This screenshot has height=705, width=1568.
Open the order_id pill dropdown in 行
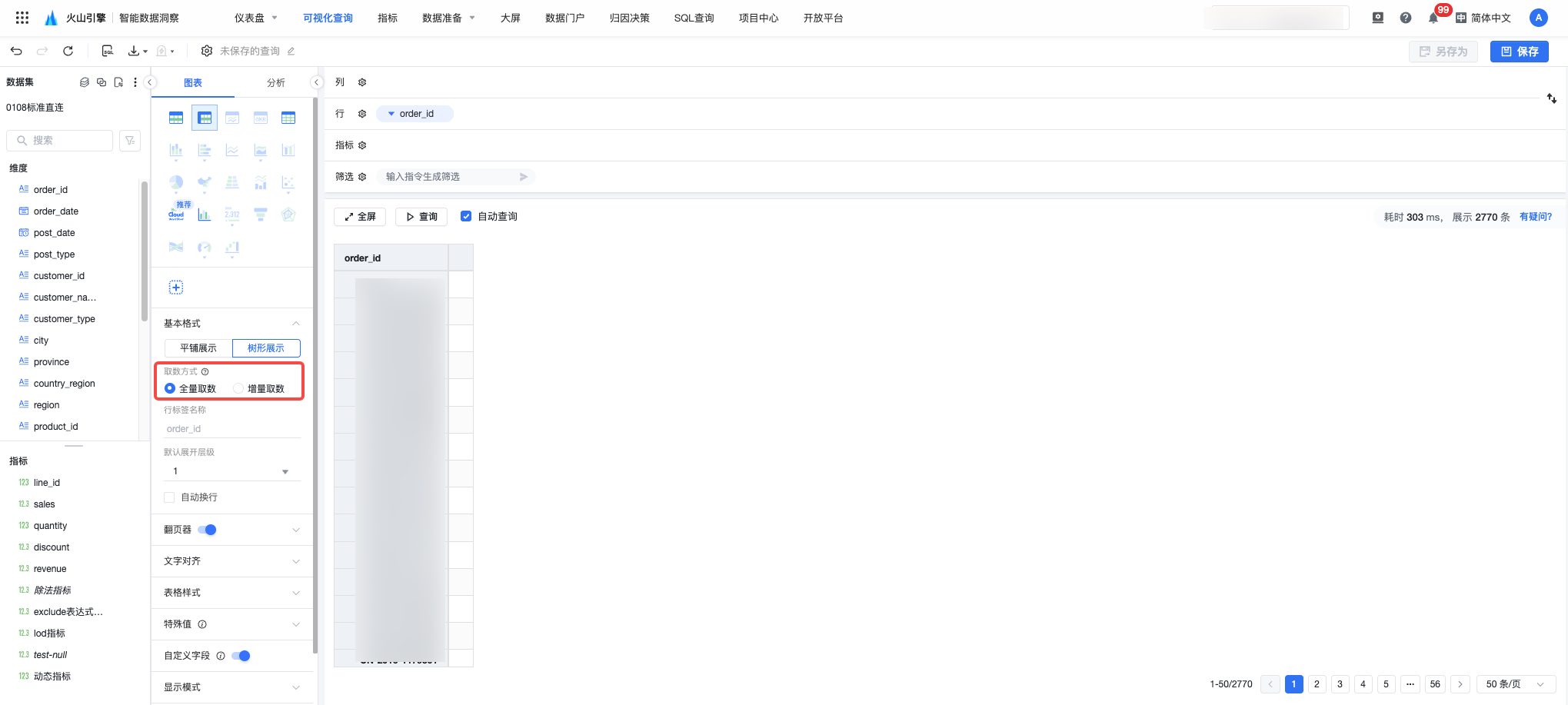click(391, 114)
